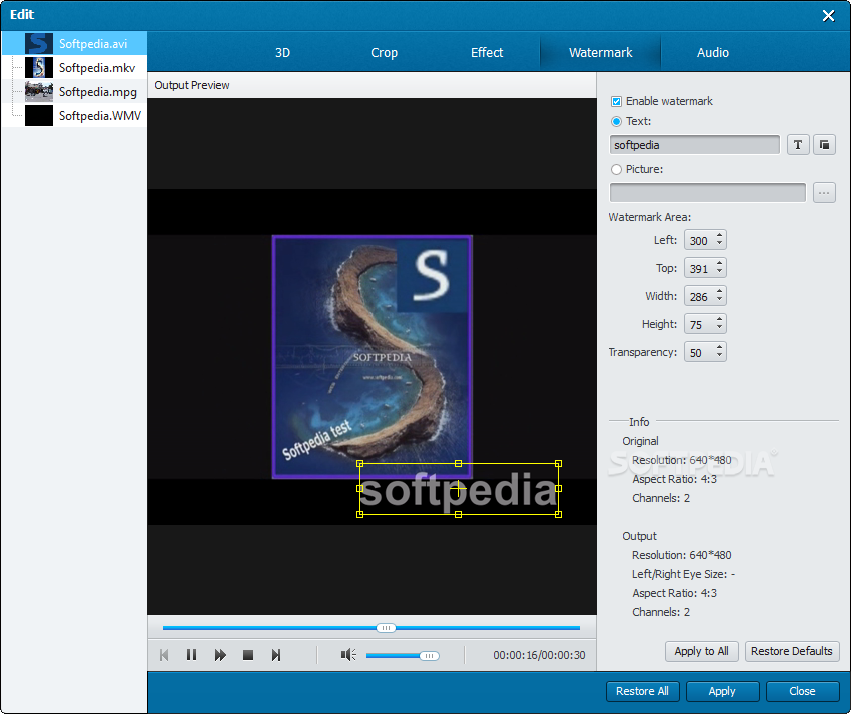Increase the Top value with up arrow
Image resolution: width=851 pixels, height=714 pixels.
[720, 264]
